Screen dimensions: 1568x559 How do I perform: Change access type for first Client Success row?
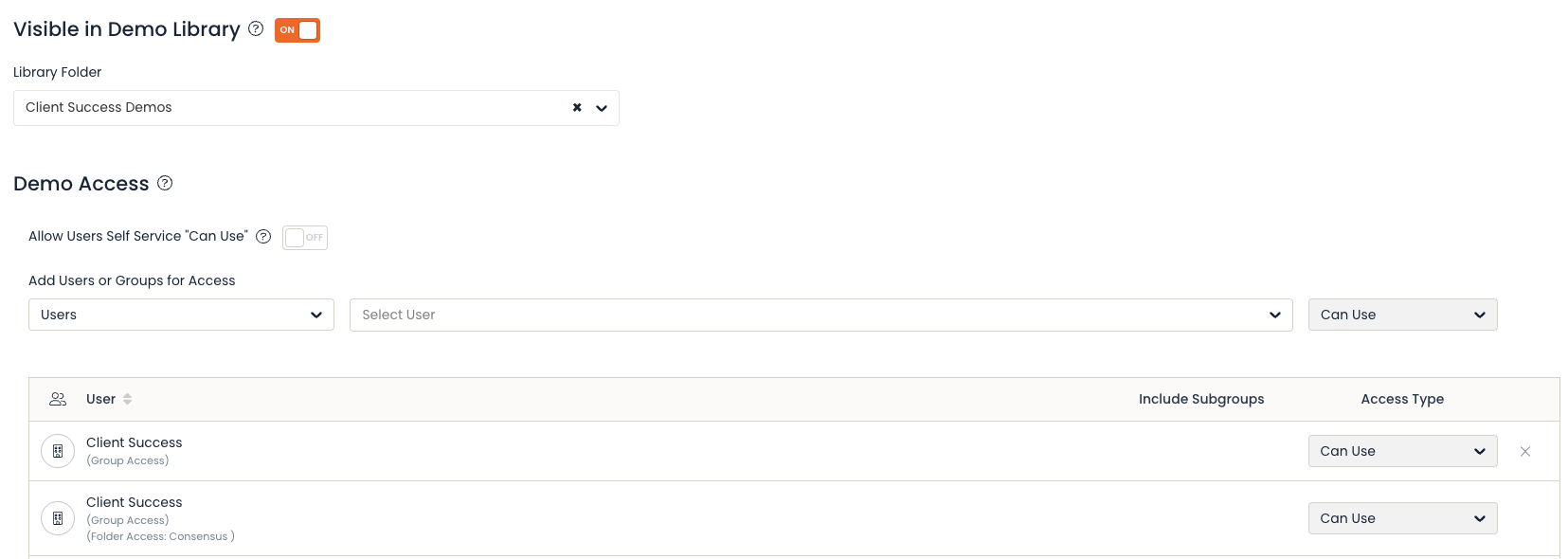pos(1402,451)
